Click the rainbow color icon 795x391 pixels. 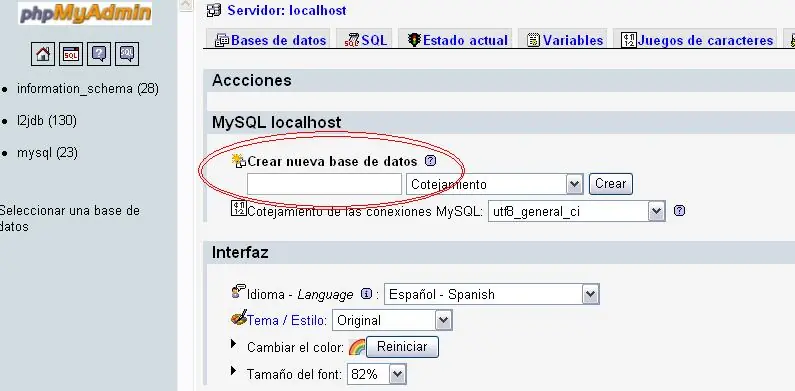(x=357, y=347)
